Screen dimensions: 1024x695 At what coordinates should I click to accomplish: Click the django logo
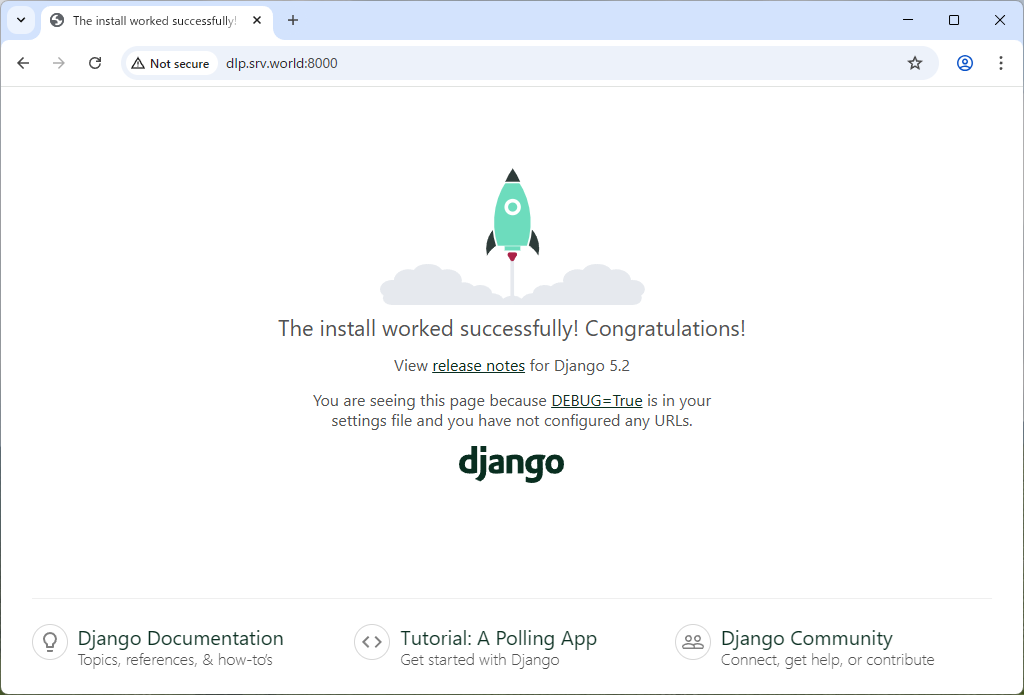point(511,463)
